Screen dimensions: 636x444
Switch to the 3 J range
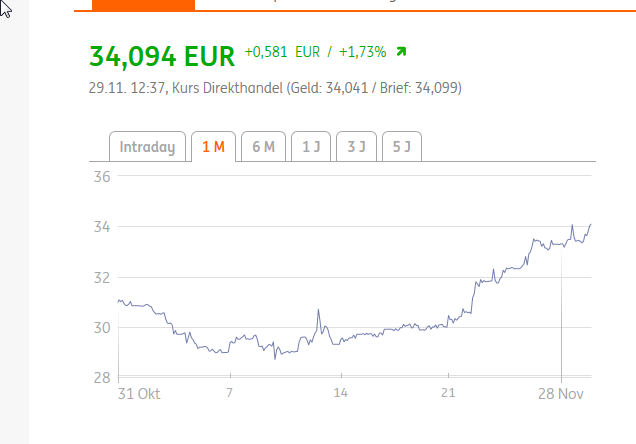click(356, 147)
